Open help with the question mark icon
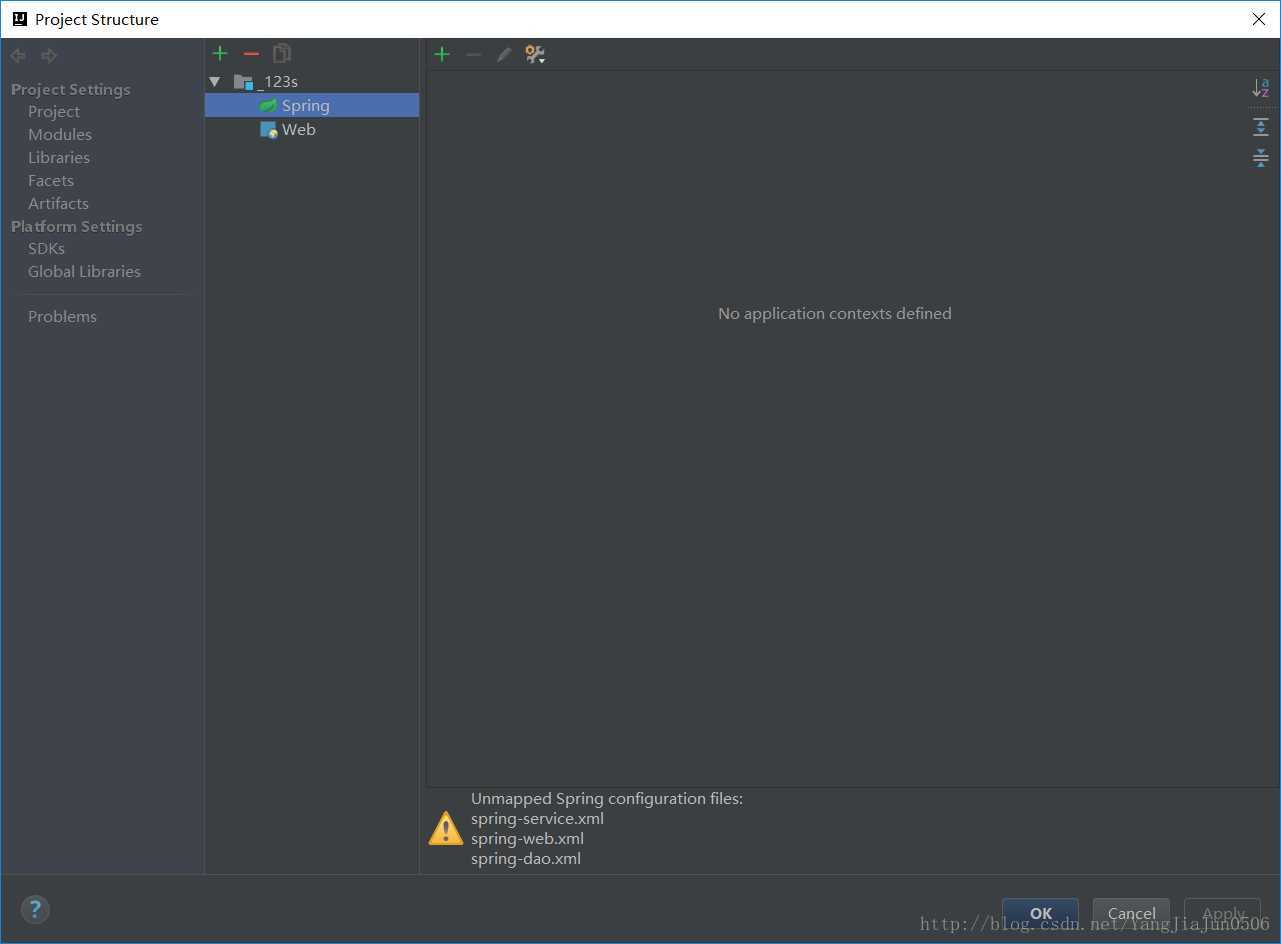The width and height of the screenshot is (1281, 944). [x=35, y=909]
